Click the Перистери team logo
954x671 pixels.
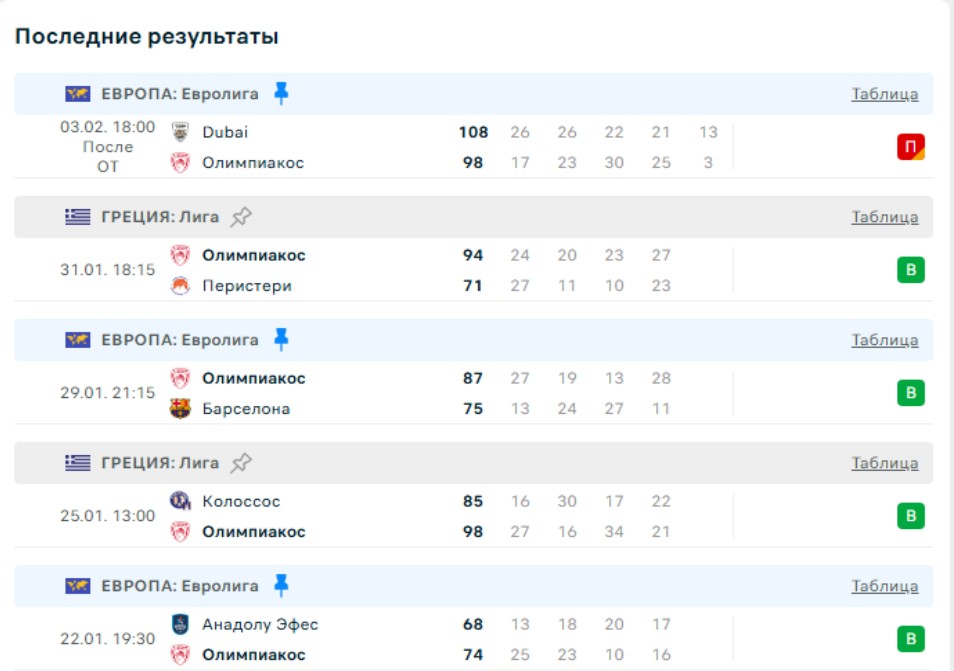pyautogui.click(x=180, y=286)
